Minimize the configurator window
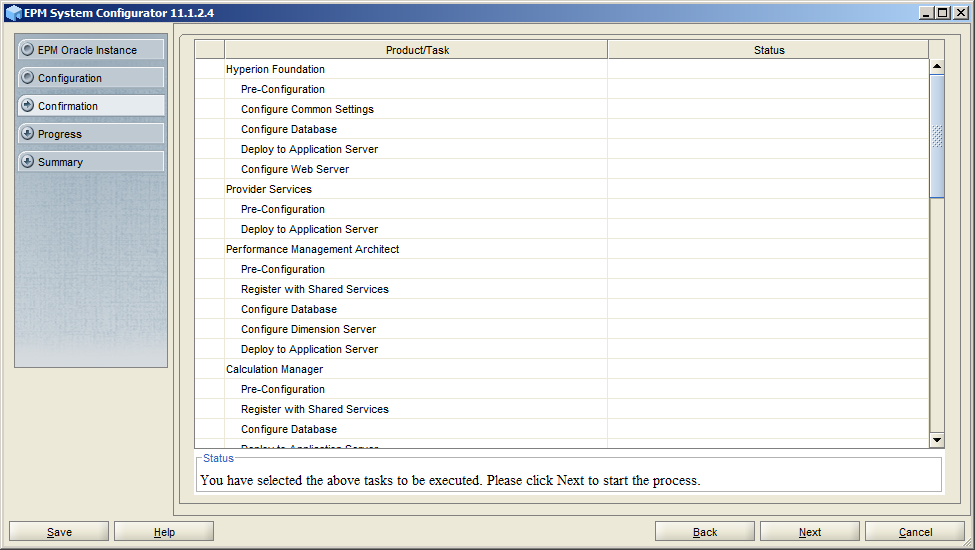 [x=926, y=13]
